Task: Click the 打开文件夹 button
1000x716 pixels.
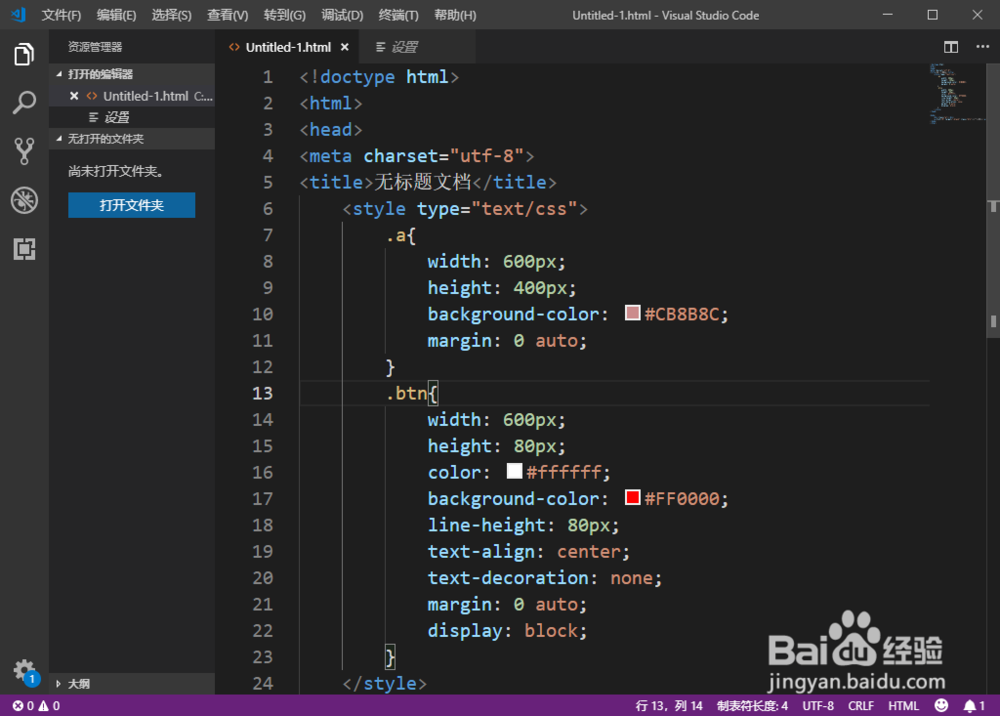Action: point(131,205)
